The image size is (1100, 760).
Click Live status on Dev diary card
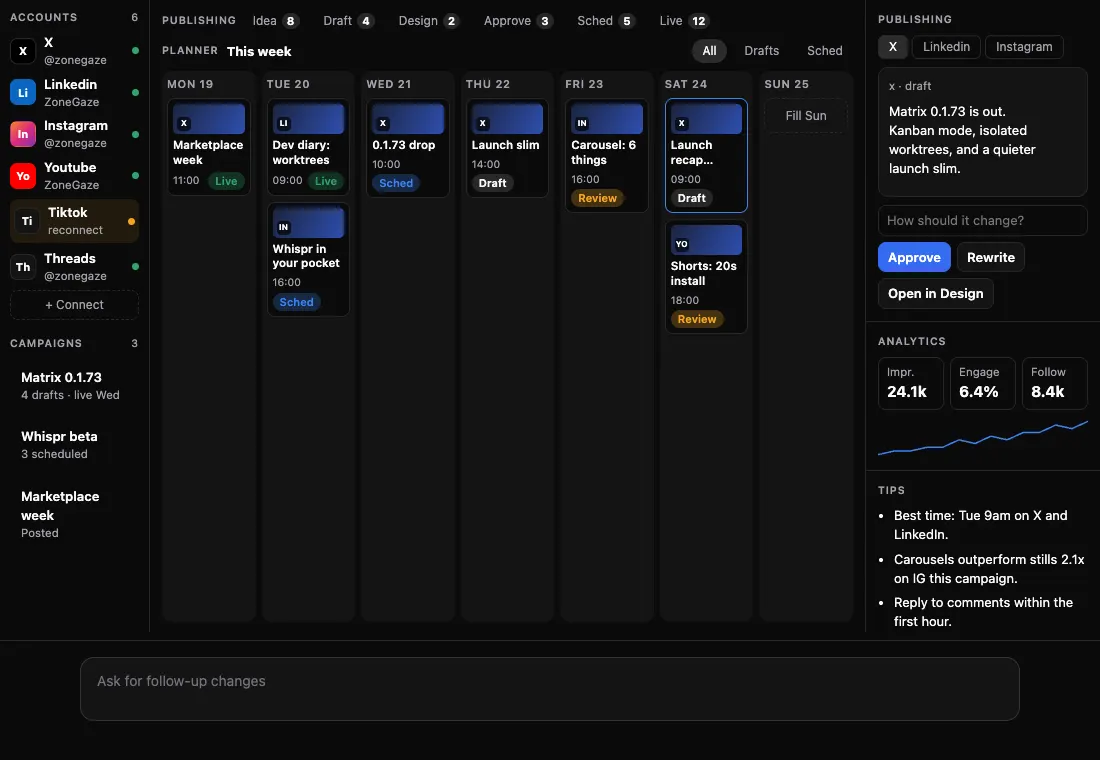point(326,181)
